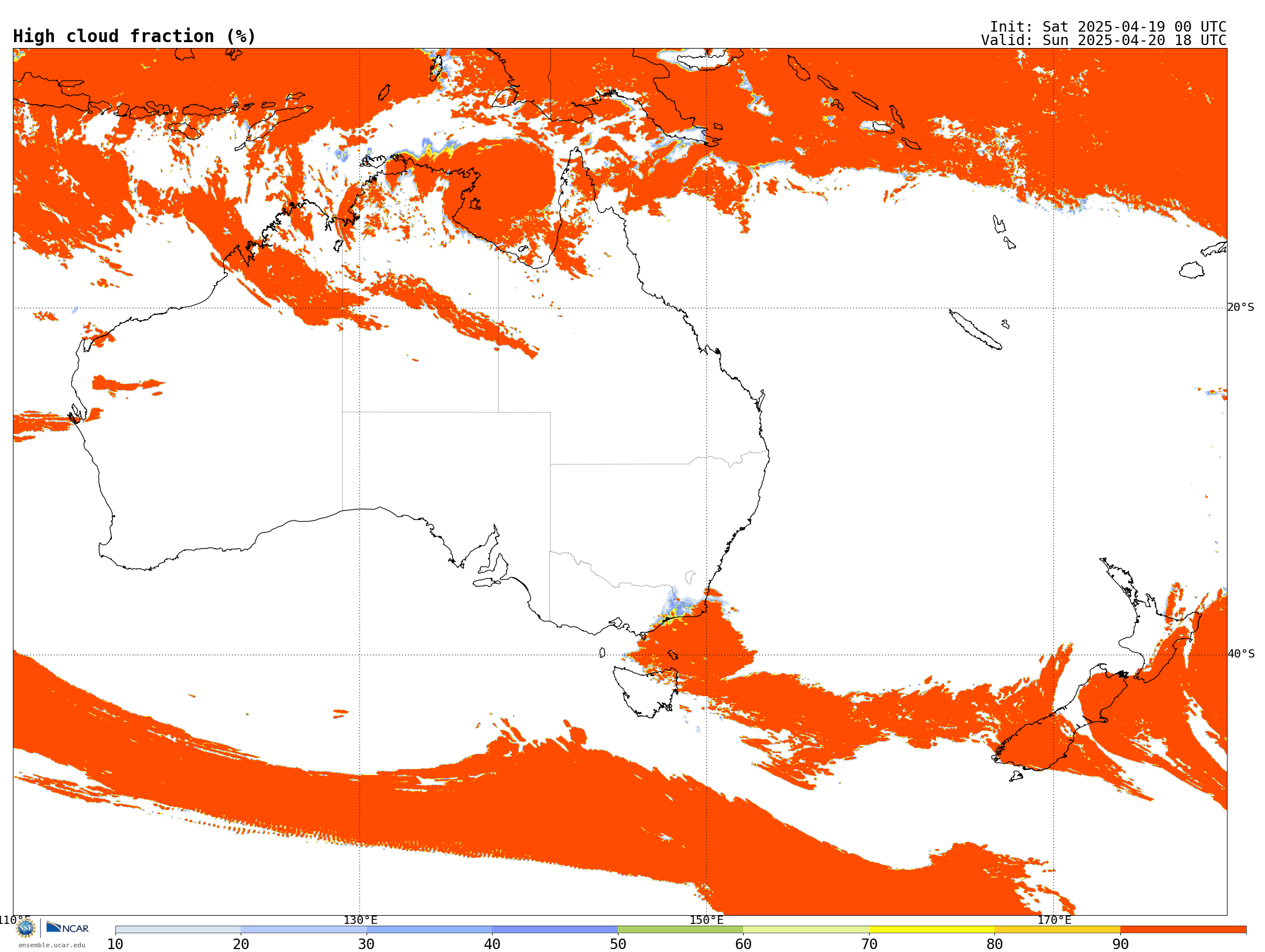The height and width of the screenshot is (952, 1265).
Task: Click the pale gray 10-20 colorbar segment
Action: (178, 930)
